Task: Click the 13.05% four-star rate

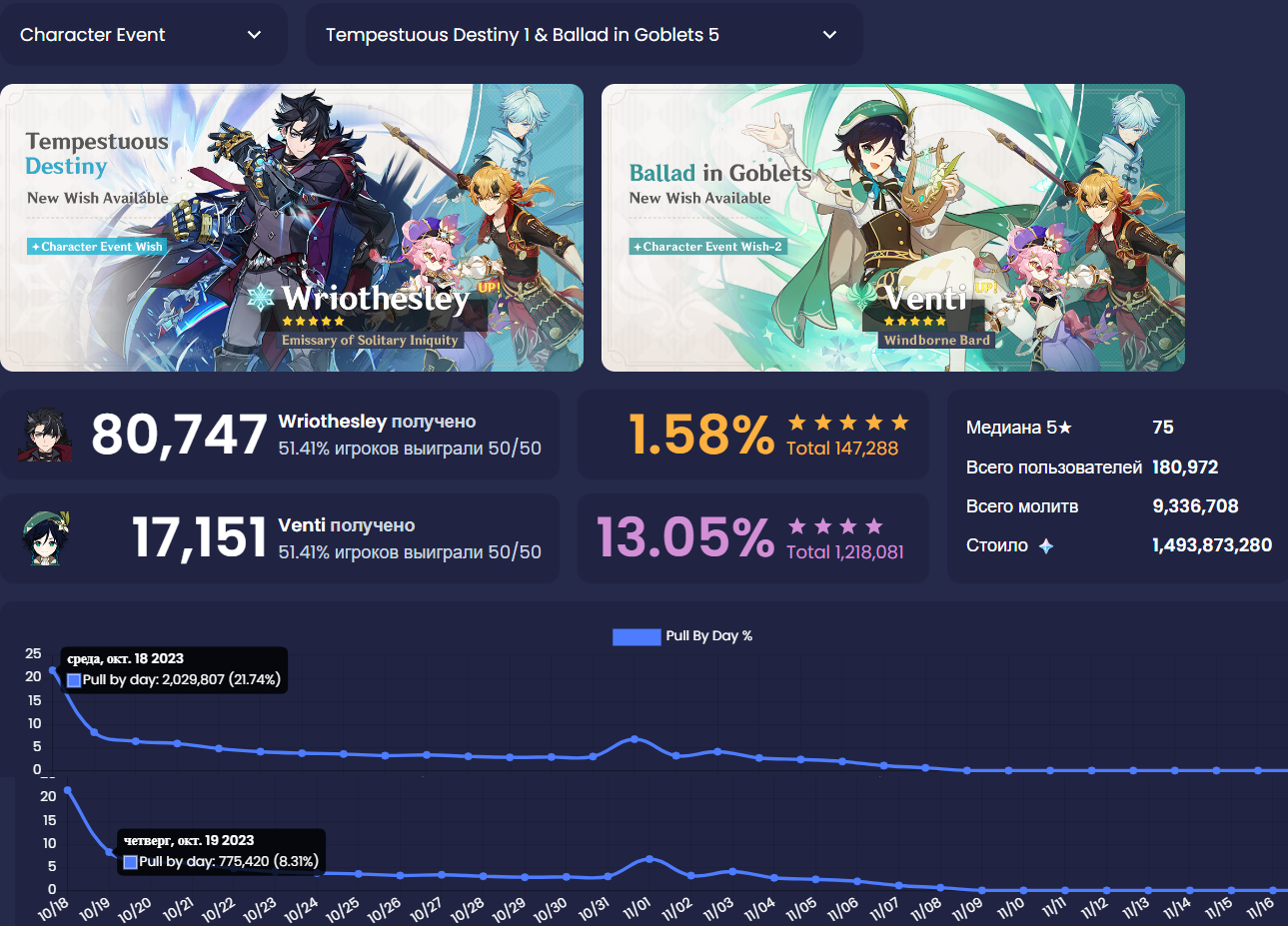Action: pos(685,537)
